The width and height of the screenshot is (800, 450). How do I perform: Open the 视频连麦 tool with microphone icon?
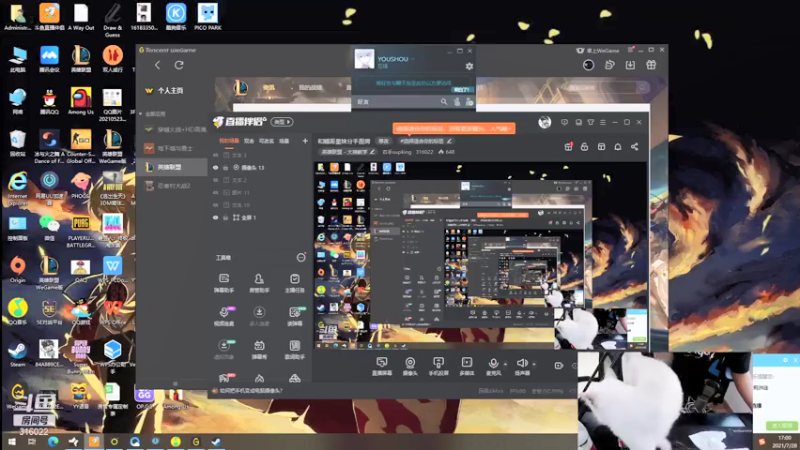pos(223,316)
